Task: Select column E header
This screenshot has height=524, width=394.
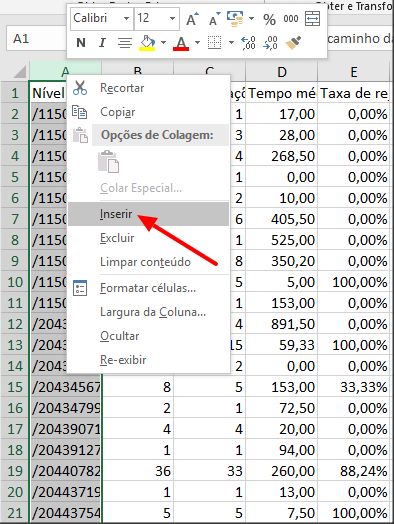Action: pyautogui.click(x=354, y=72)
